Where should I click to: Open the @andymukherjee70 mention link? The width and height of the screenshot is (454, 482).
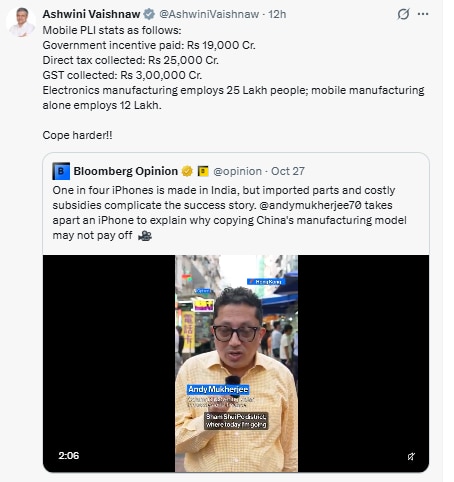coord(310,205)
